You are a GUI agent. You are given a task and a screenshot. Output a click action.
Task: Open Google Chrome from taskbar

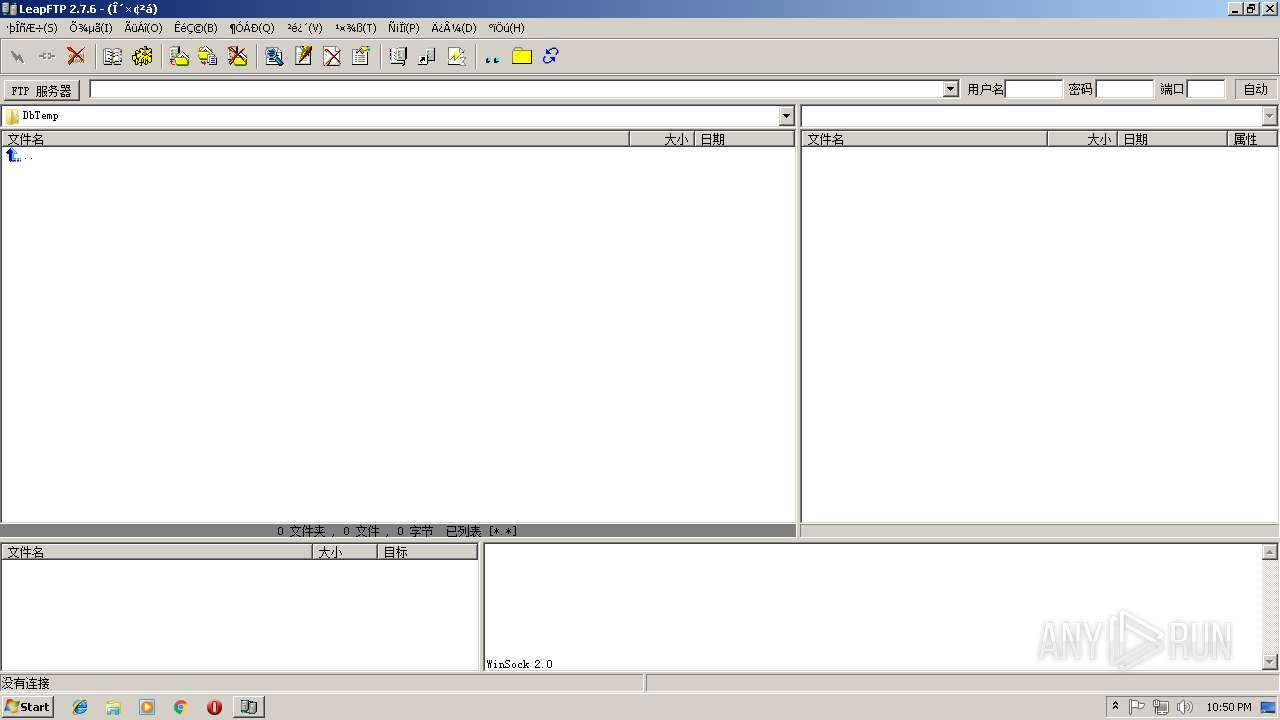(180, 707)
